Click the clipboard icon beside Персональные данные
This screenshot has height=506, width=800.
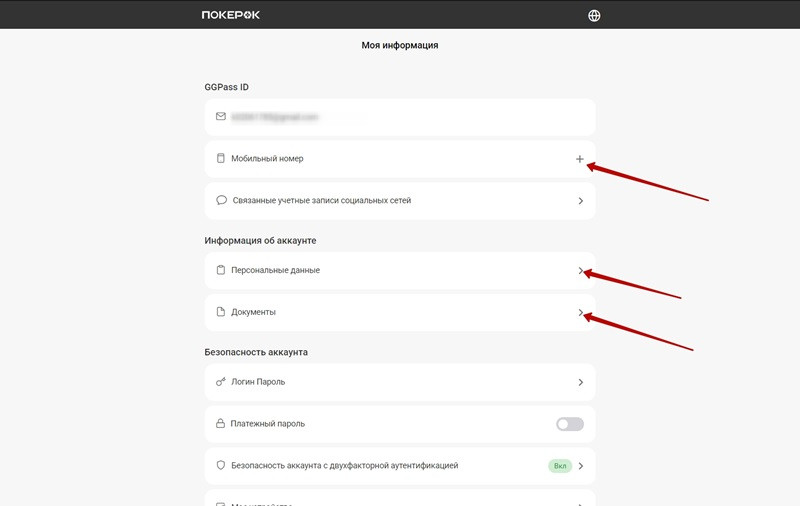click(x=221, y=270)
